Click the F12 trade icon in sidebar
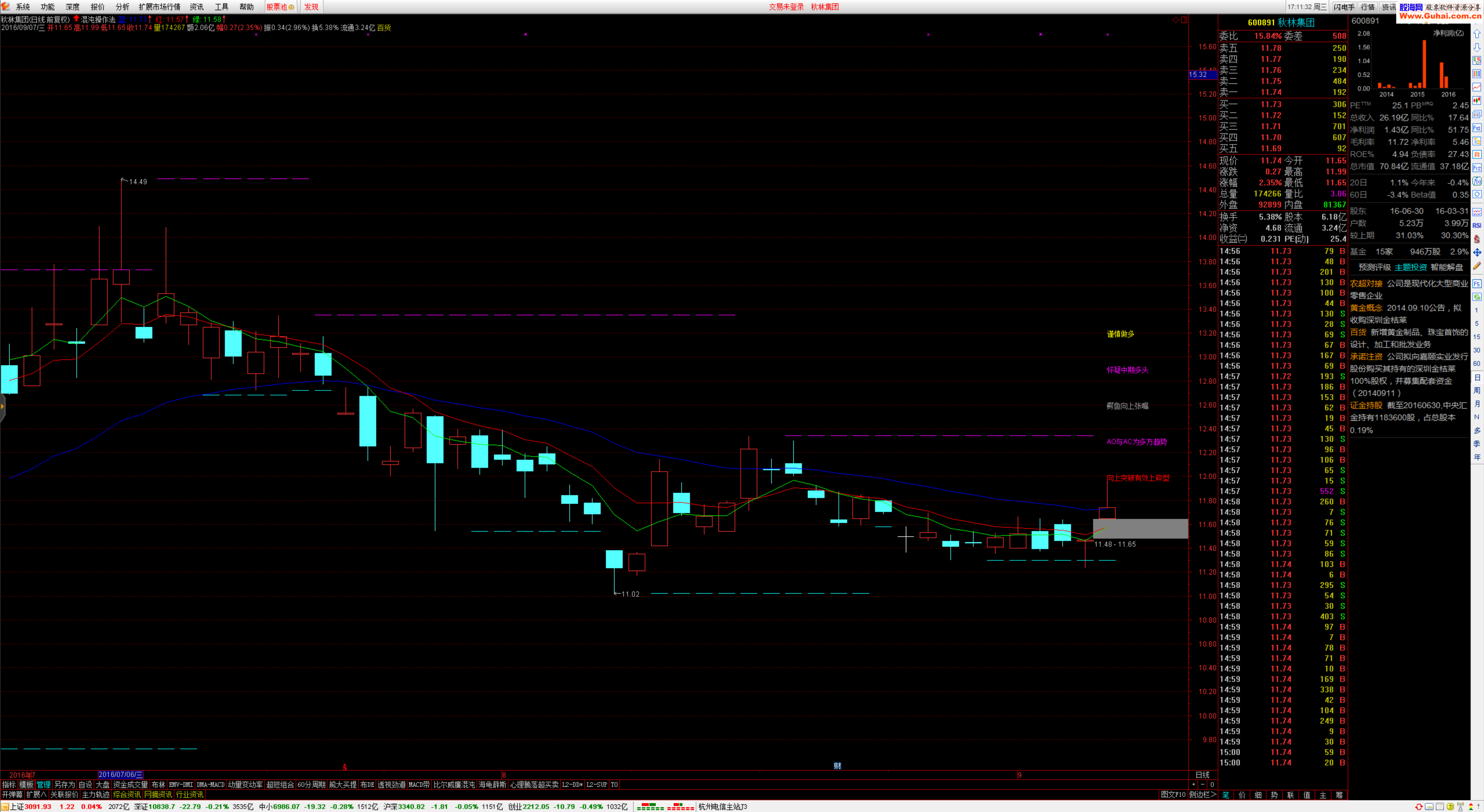This screenshot has height=812, width=1484. (1477, 168)
